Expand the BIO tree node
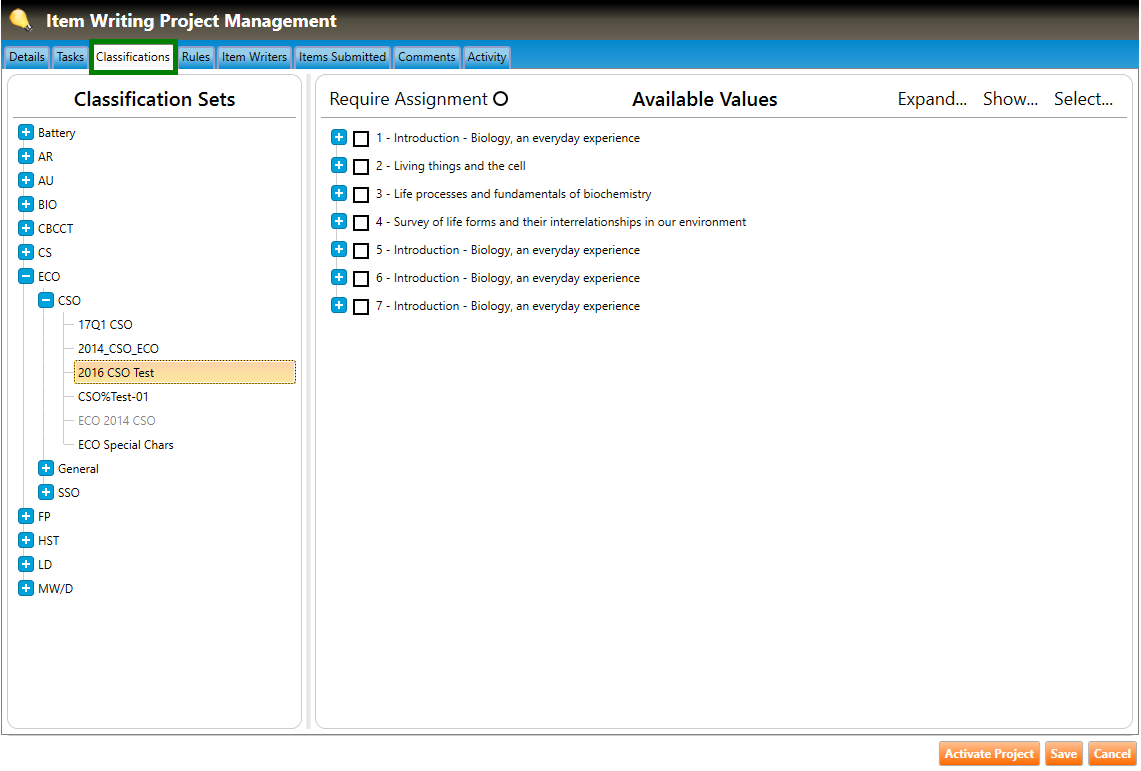 pyautogui.click(x=26, y=205)
